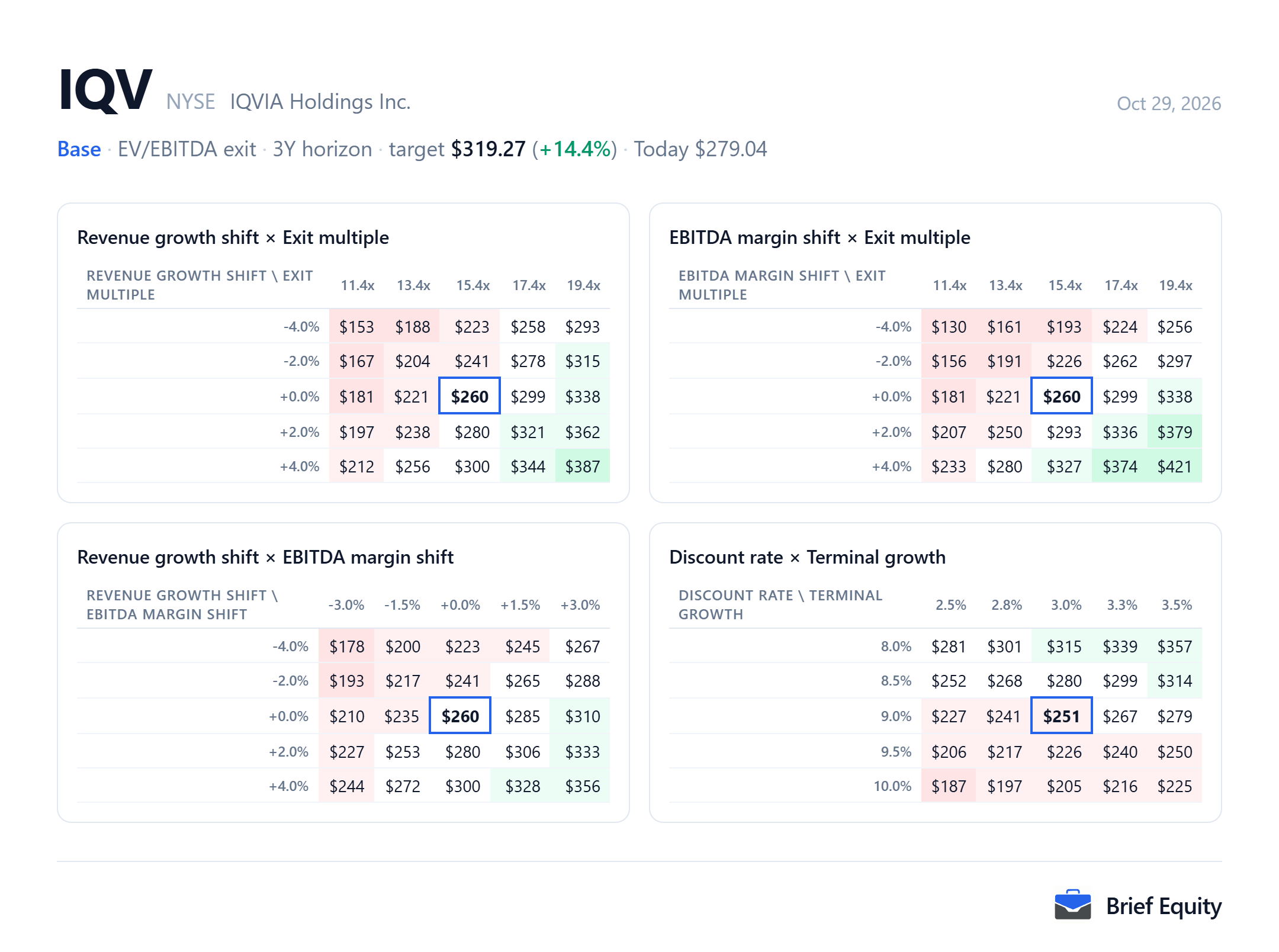Click the Oct 29, 2026 date

click(1168, 104)
